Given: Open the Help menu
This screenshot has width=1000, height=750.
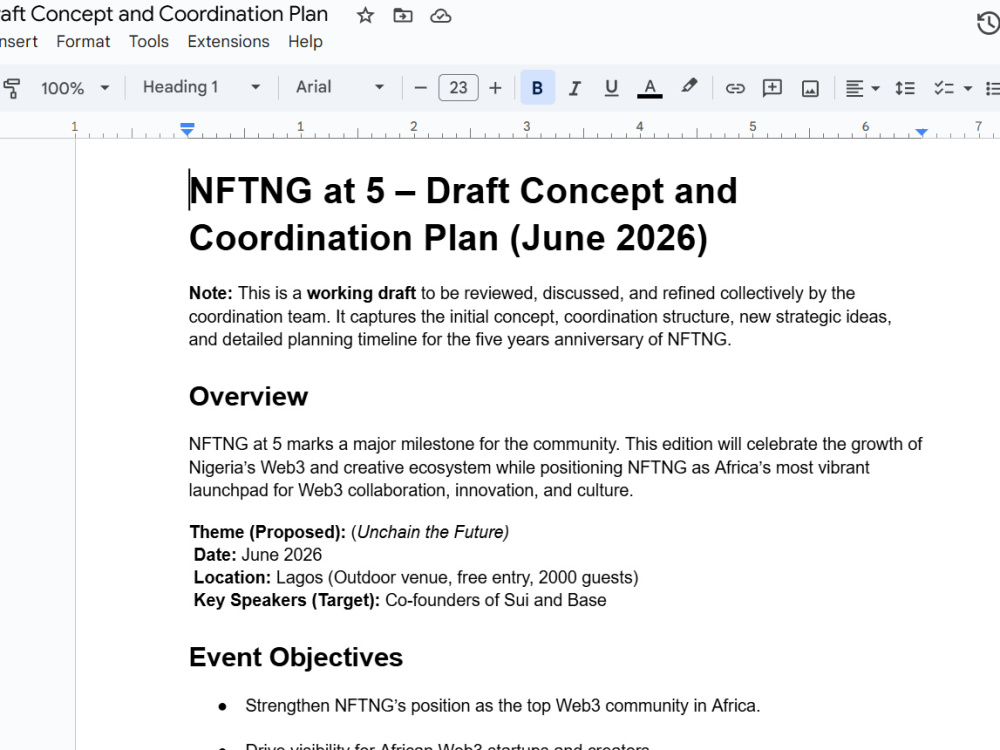Looking at the screenshot, I should [x=305, y=41].
